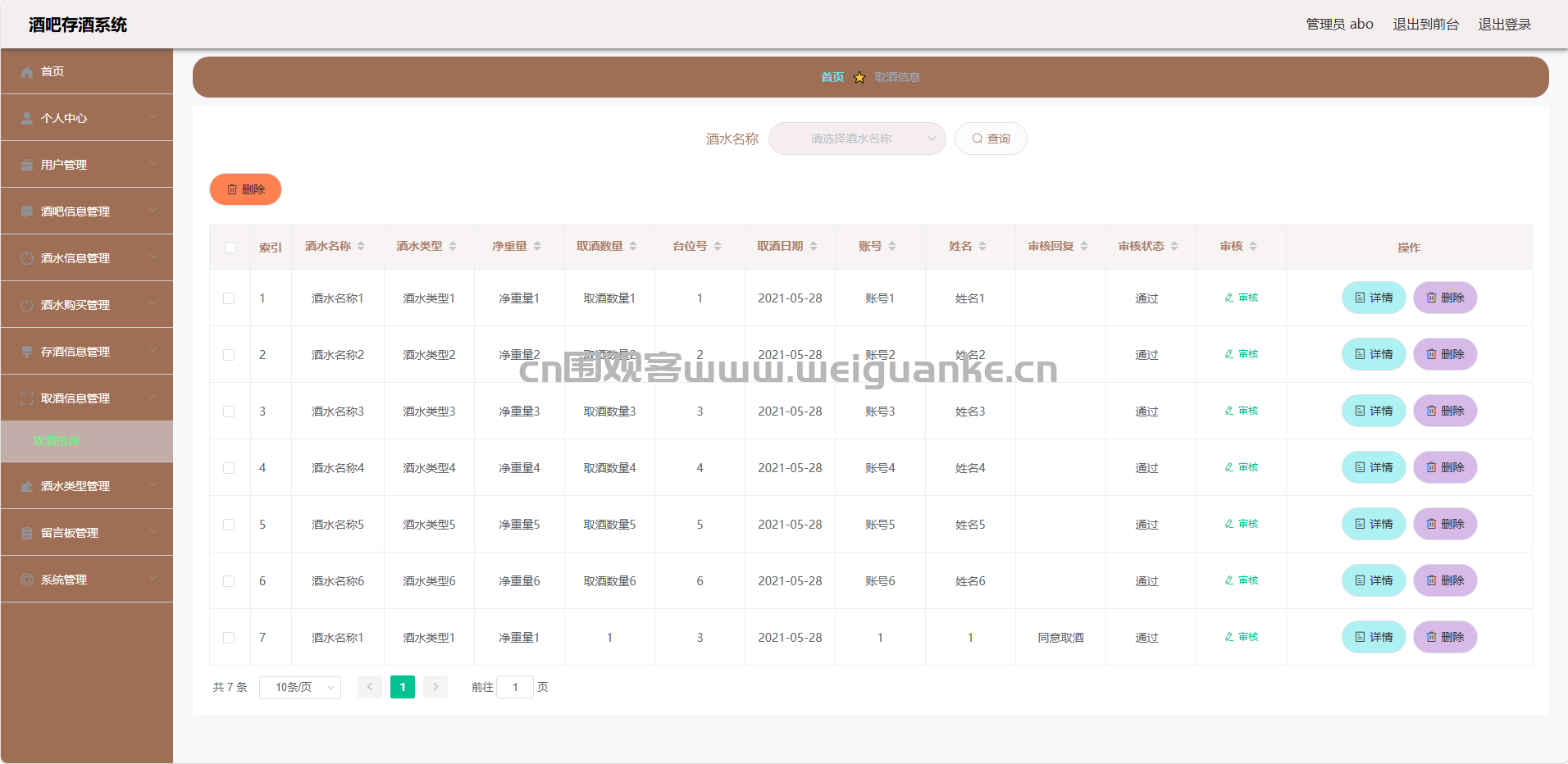The height and width of the screenshot is (764, 1568).
Task: Sort by 取酒日期 column arrows
Action: pyautogui.click(x=814, y=246)
